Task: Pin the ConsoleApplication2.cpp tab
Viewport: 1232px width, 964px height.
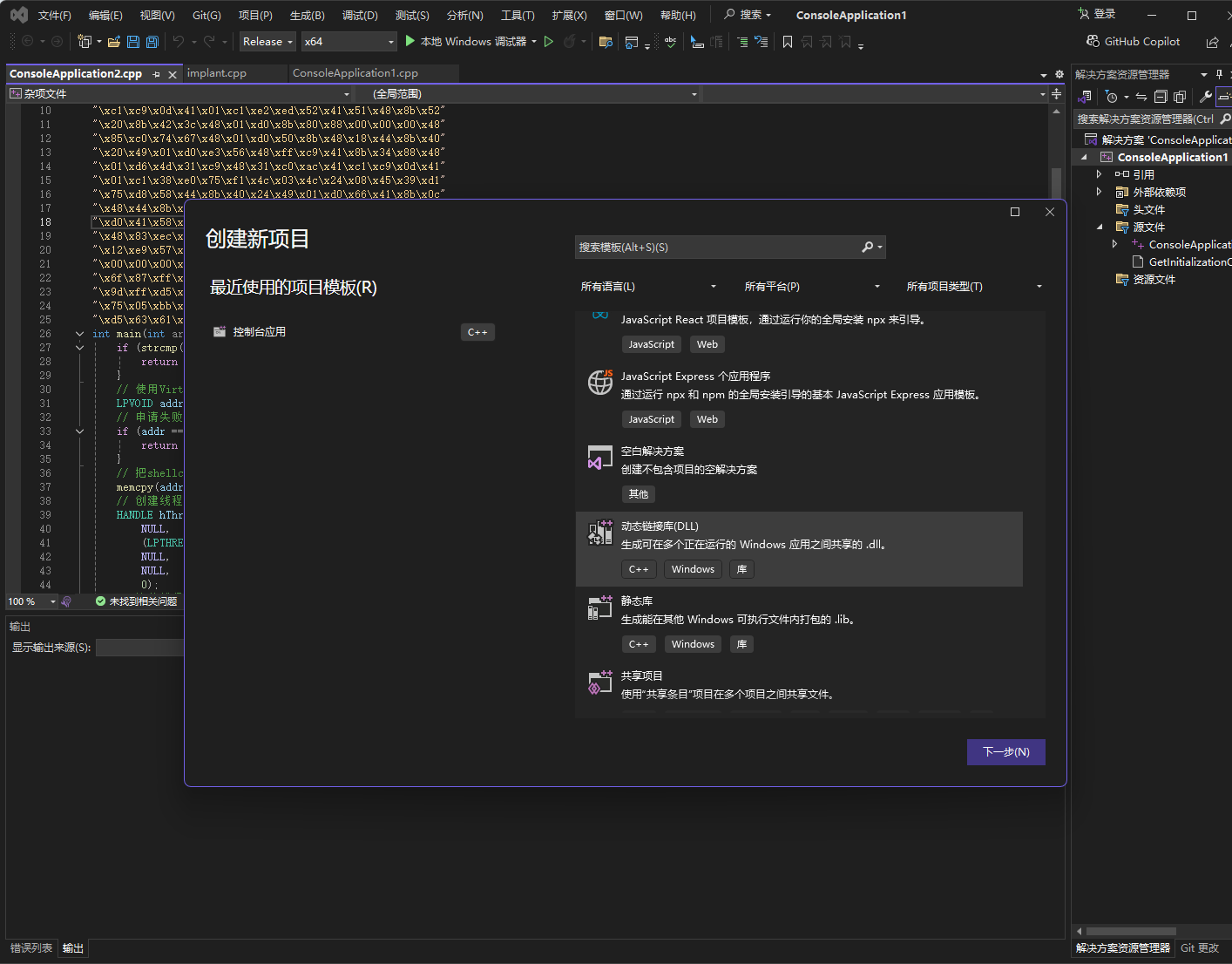Action: click(x=156, y=74)
